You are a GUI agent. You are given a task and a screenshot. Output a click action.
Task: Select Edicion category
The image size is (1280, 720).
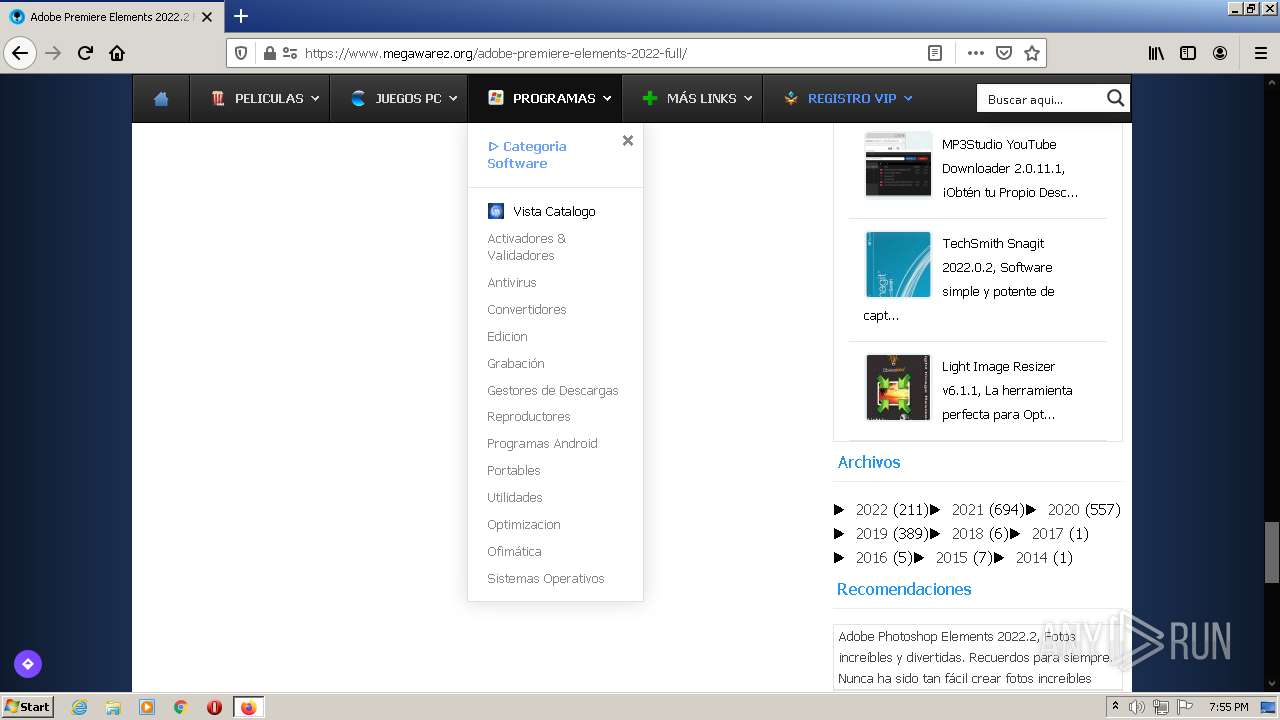(x=507, y=336)
